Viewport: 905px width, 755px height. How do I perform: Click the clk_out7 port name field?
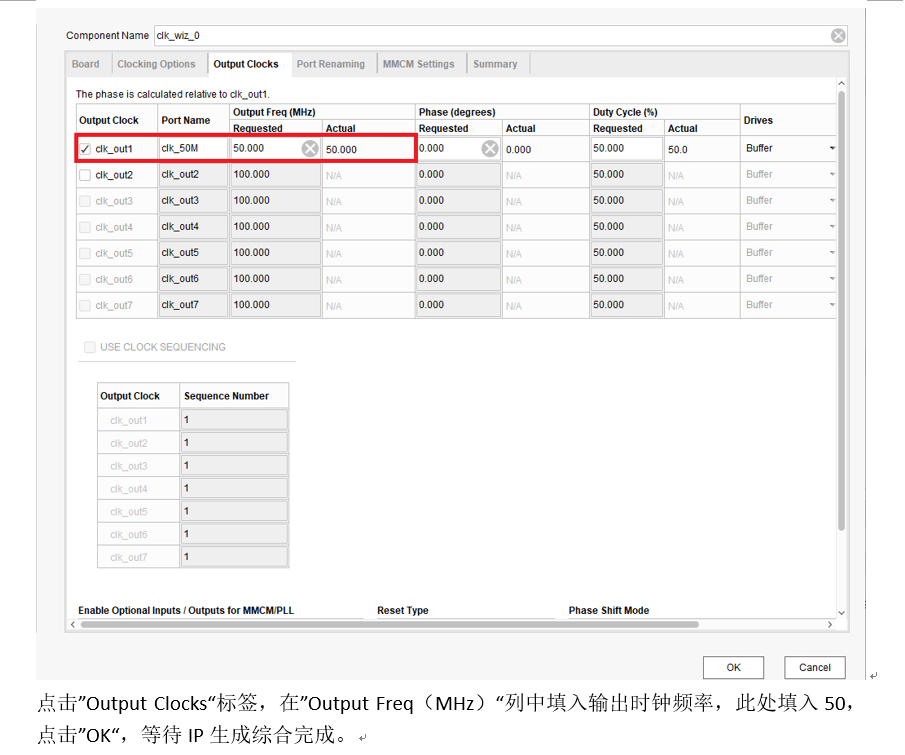[x=193, y=305]
